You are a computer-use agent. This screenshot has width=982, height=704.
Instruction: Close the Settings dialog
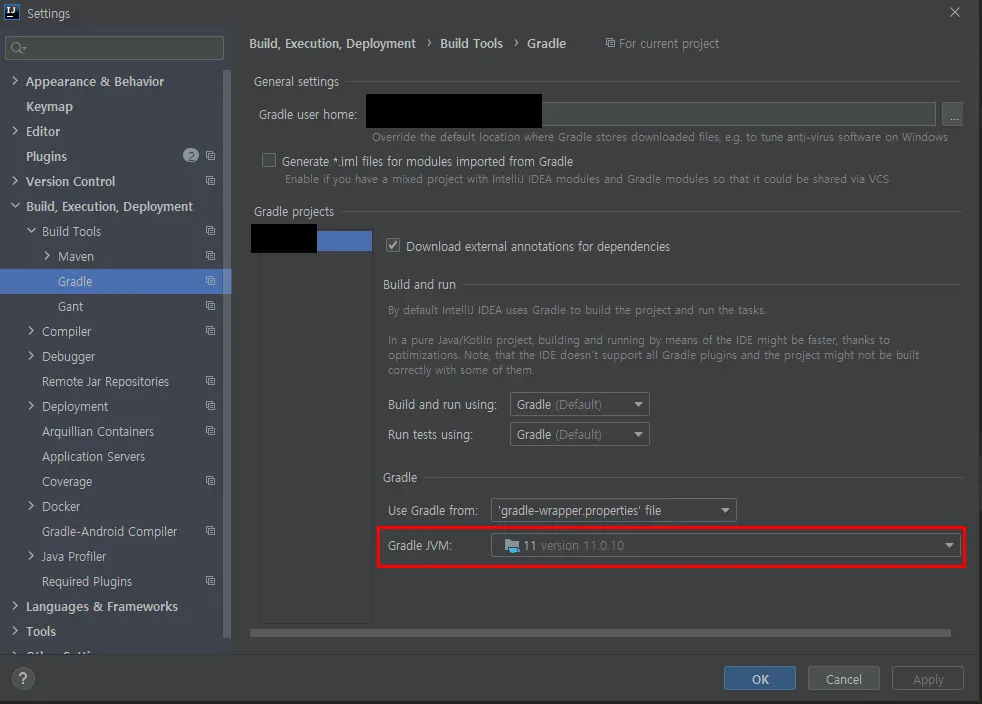(x=954, y=12)
